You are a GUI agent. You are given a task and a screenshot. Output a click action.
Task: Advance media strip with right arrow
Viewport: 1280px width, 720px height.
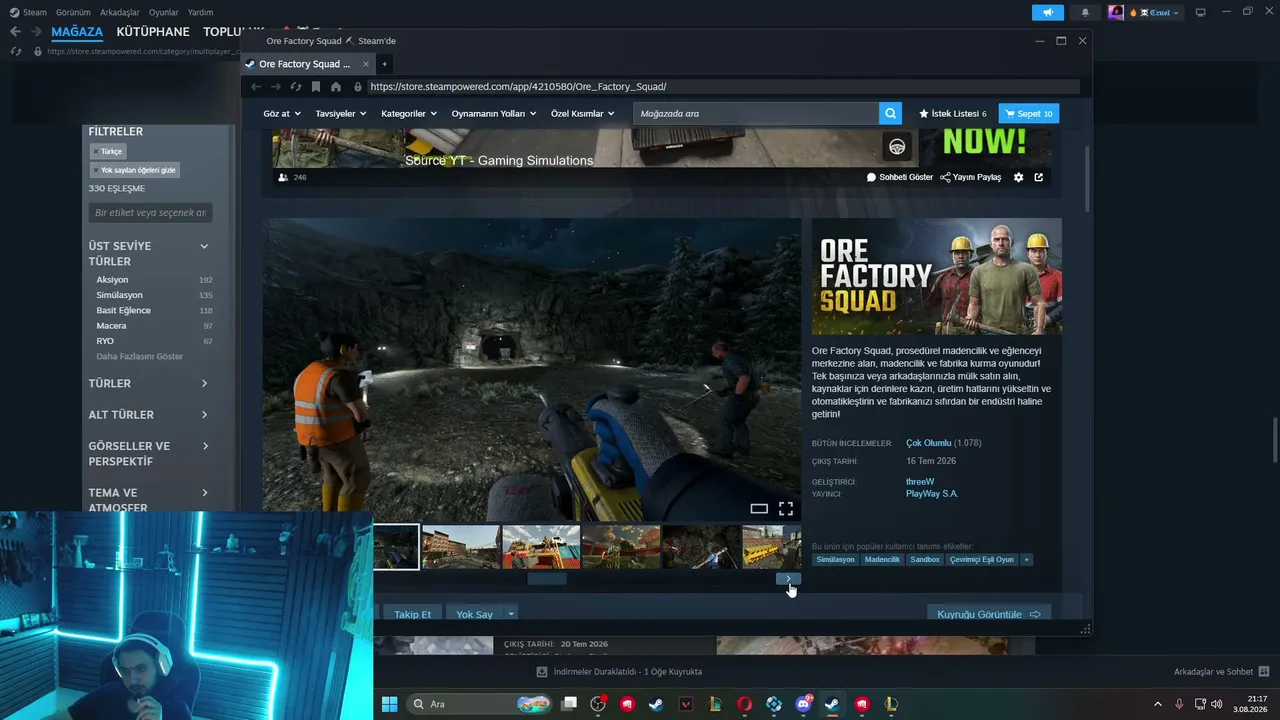[788, 579]
